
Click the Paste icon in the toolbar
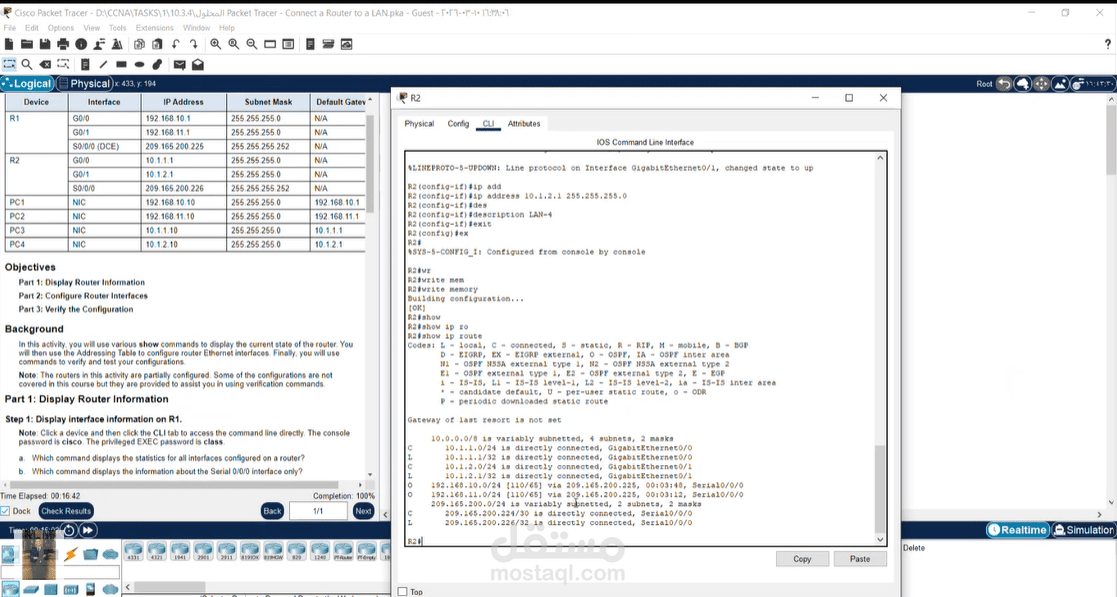coord(157,44)
